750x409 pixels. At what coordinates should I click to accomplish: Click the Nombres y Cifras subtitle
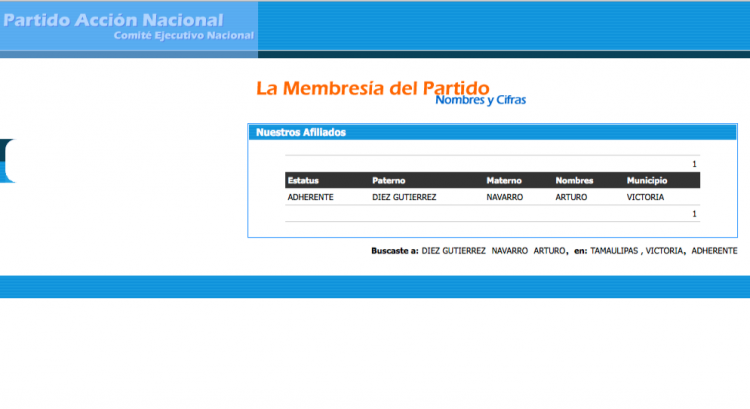480,100
